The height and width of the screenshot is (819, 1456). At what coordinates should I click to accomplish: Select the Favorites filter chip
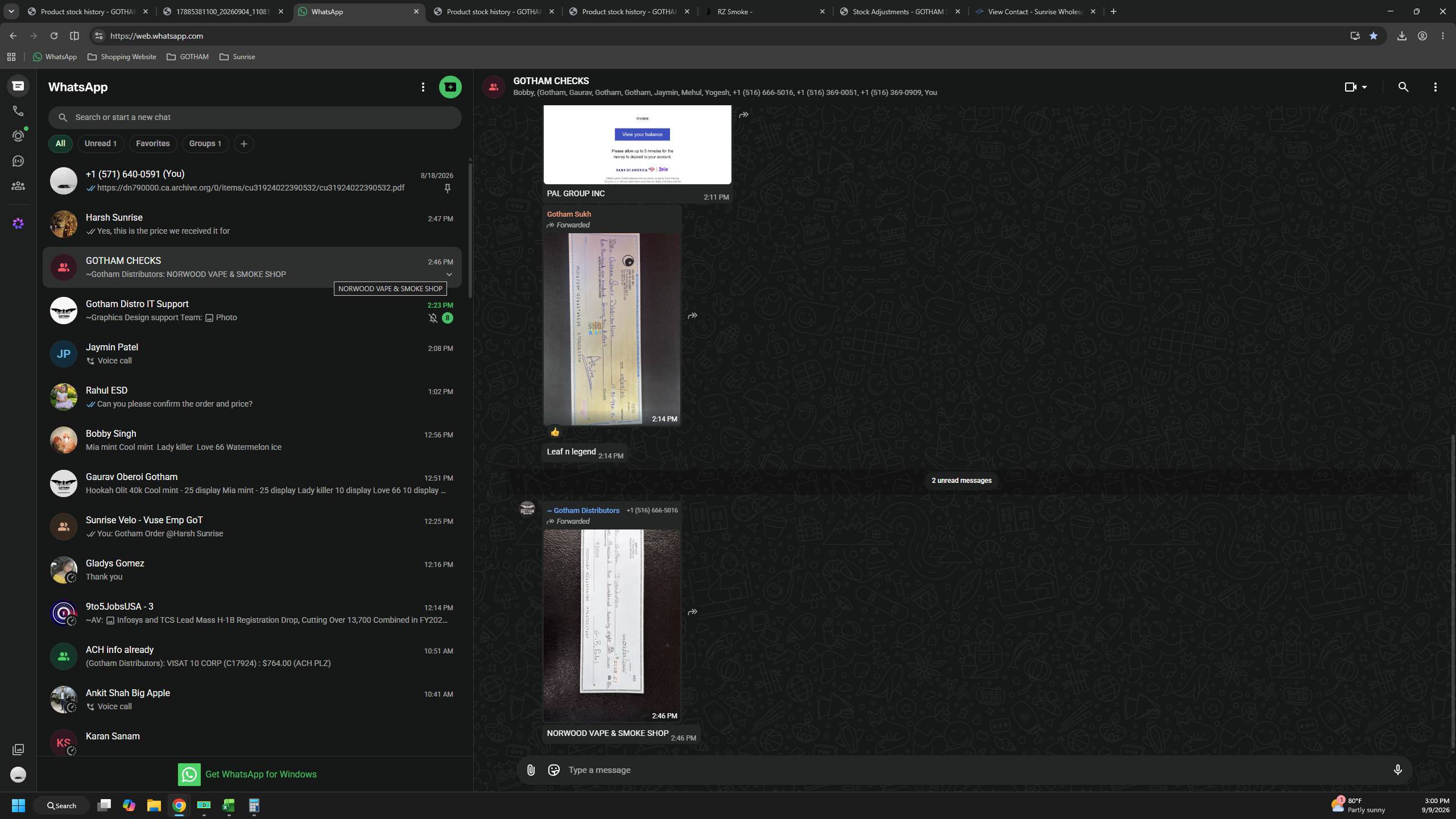(x=152, y=143)
